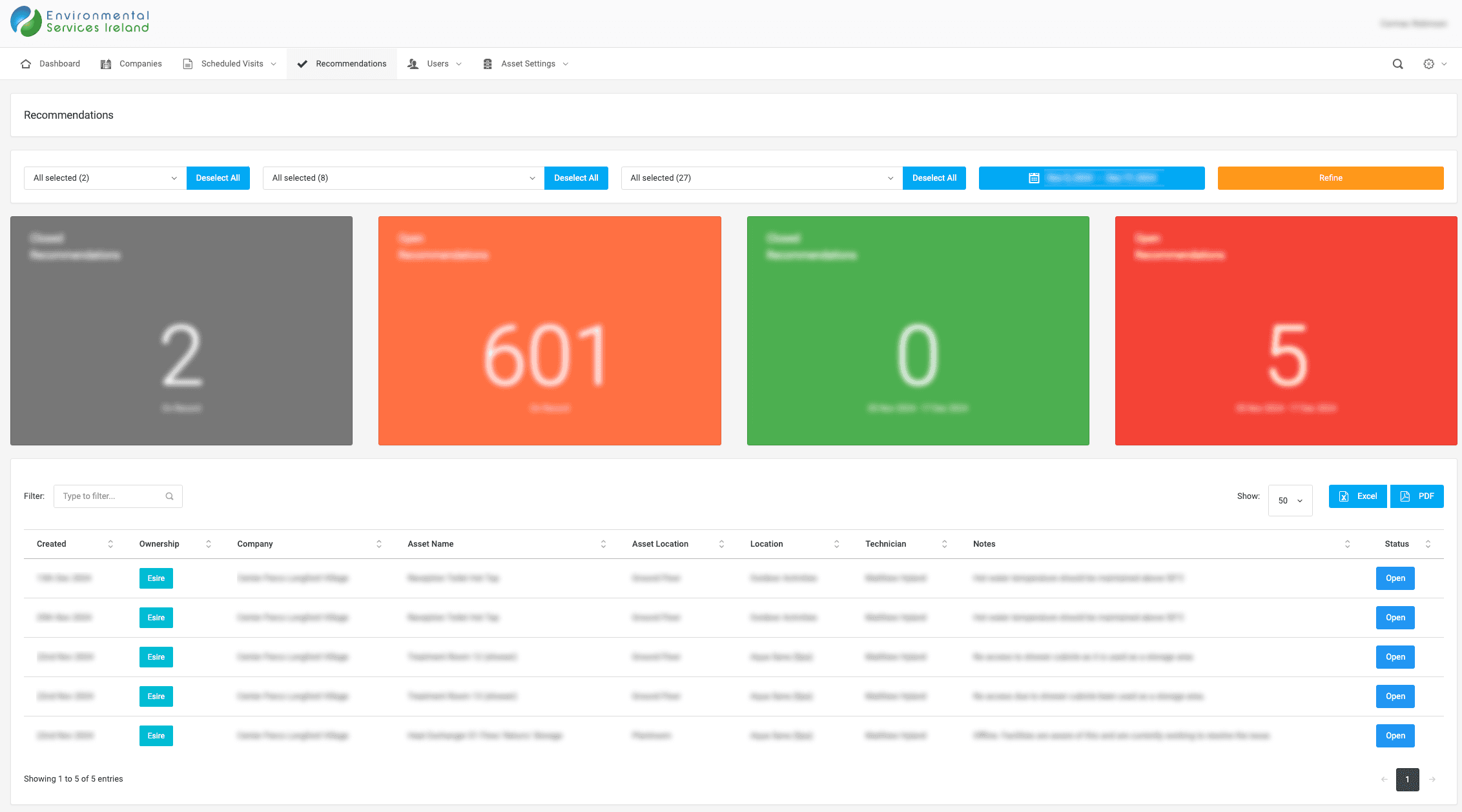
Task: Click the Esire badge in fourth row
Action: coord(156,696)
